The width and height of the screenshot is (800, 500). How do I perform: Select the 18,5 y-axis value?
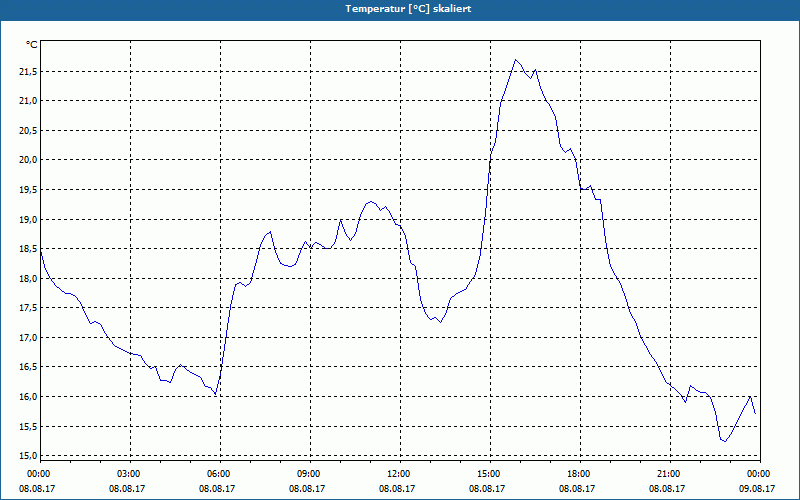[28, 249]
